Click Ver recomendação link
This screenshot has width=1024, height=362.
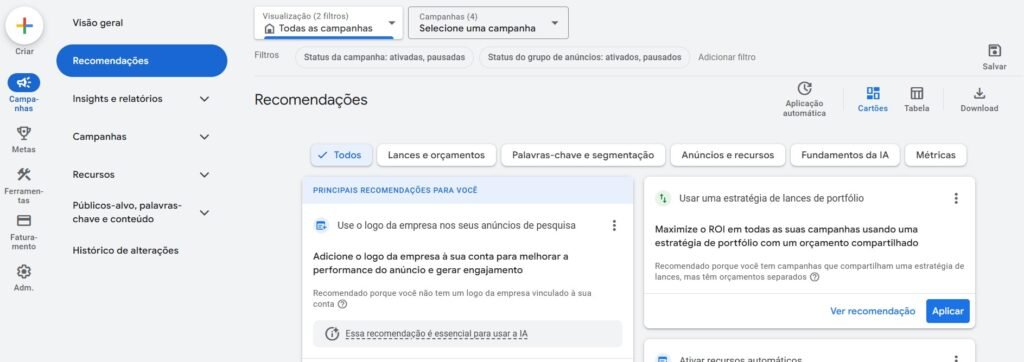[872, 311]
